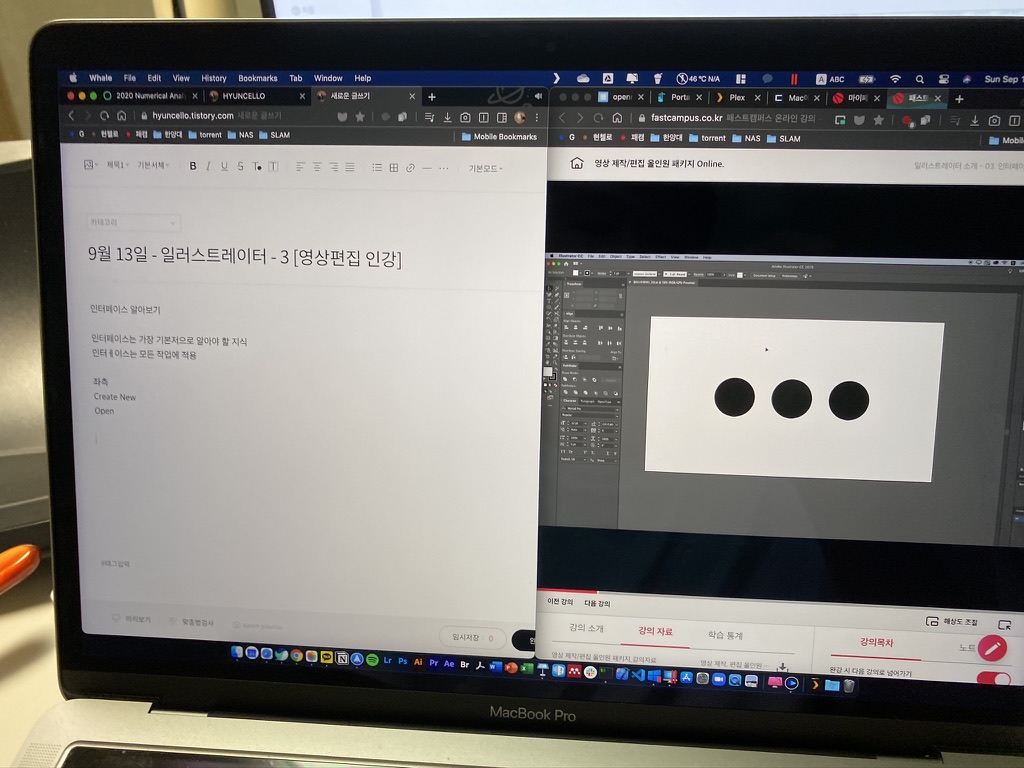1024x768 pixels.
Task: Open the 카테고리 category dropdown
Action: pos(133,223)
